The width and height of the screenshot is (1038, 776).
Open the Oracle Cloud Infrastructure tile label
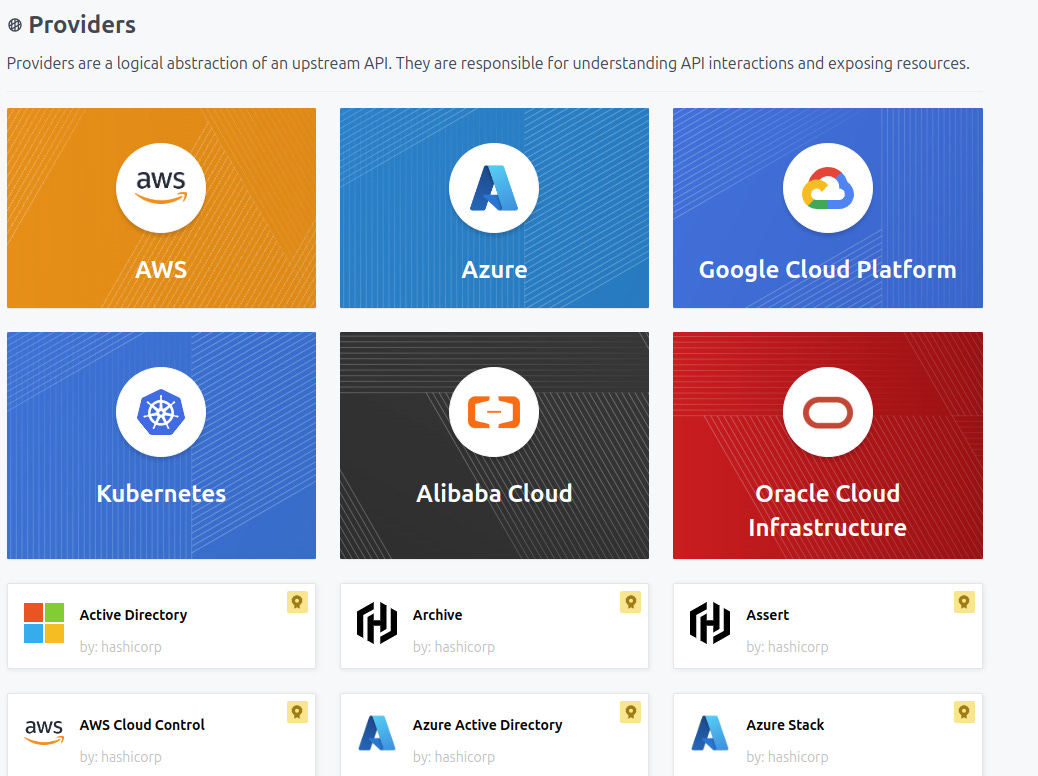pos(827,510)
